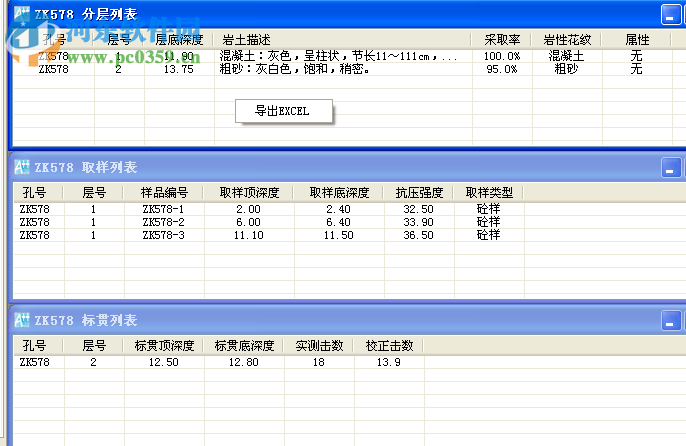Click the 36.50 compressive strength cell
The image size is (686, 446).
click(419, 235)
